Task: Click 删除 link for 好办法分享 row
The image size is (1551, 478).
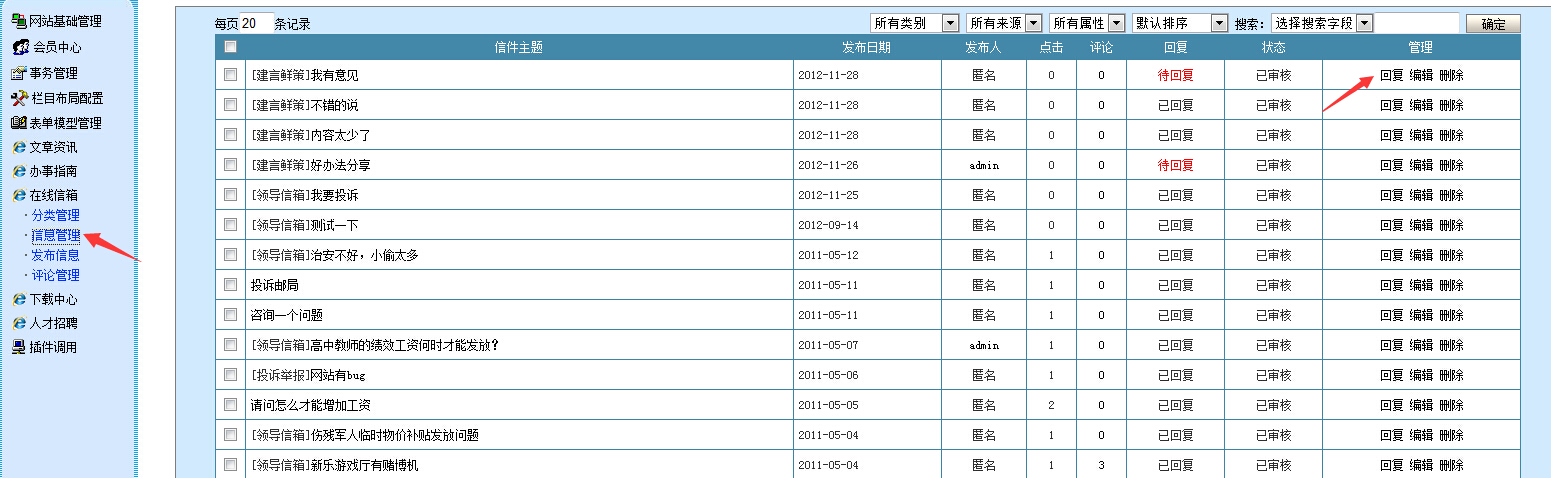Action: point(1451,165)
